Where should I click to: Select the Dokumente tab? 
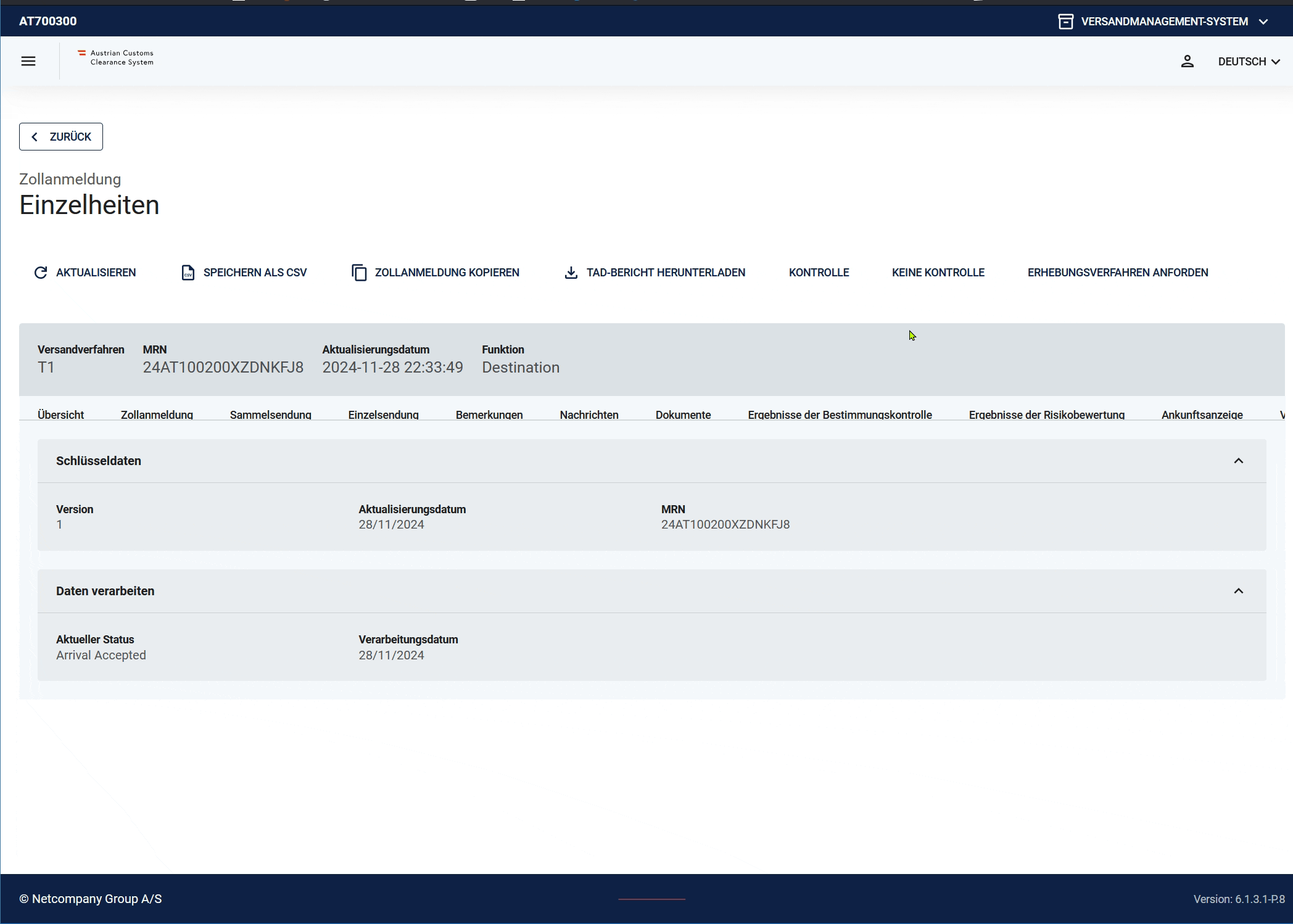[683, 415]
